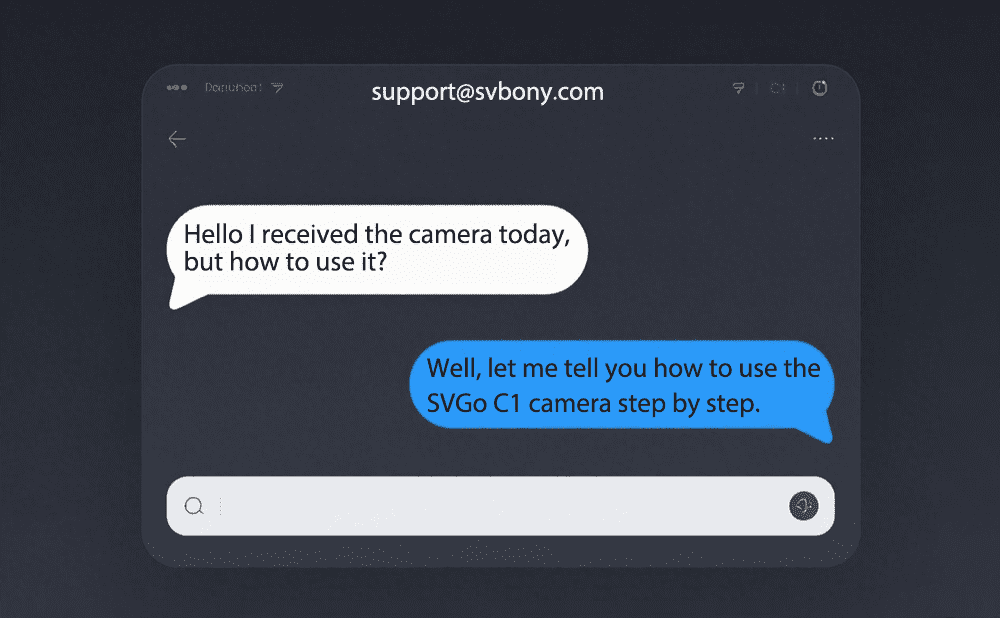This screenshot has height=618, width=1000.
Task: Click the signal icon at top right
Action: coord(739,88)
